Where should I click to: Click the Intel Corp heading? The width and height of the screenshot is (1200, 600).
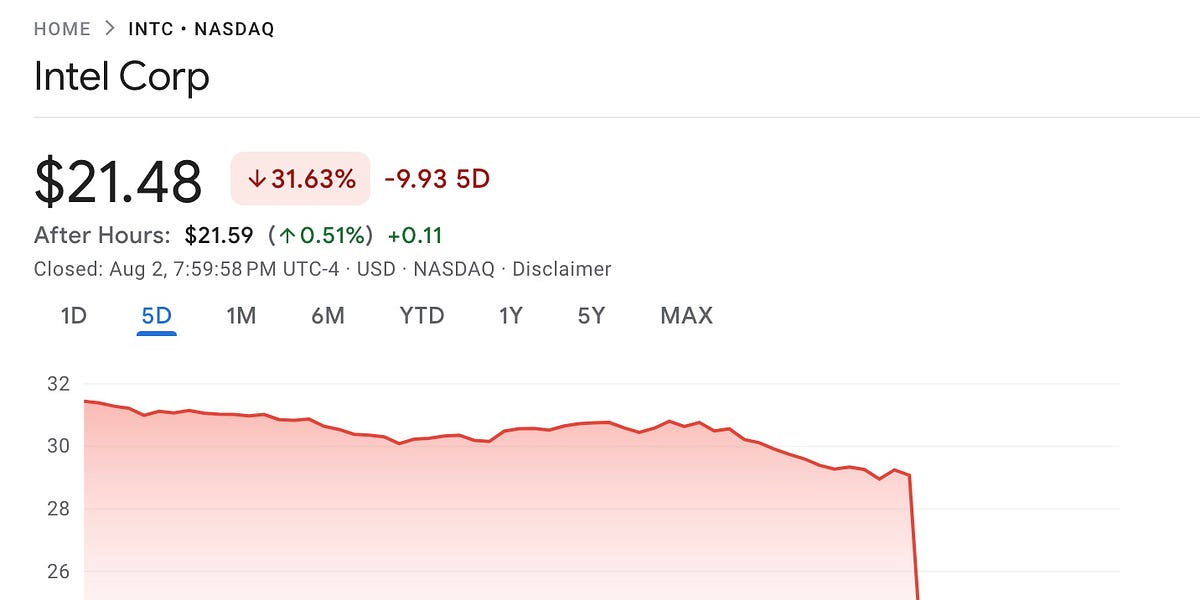[x=122, y=77]
